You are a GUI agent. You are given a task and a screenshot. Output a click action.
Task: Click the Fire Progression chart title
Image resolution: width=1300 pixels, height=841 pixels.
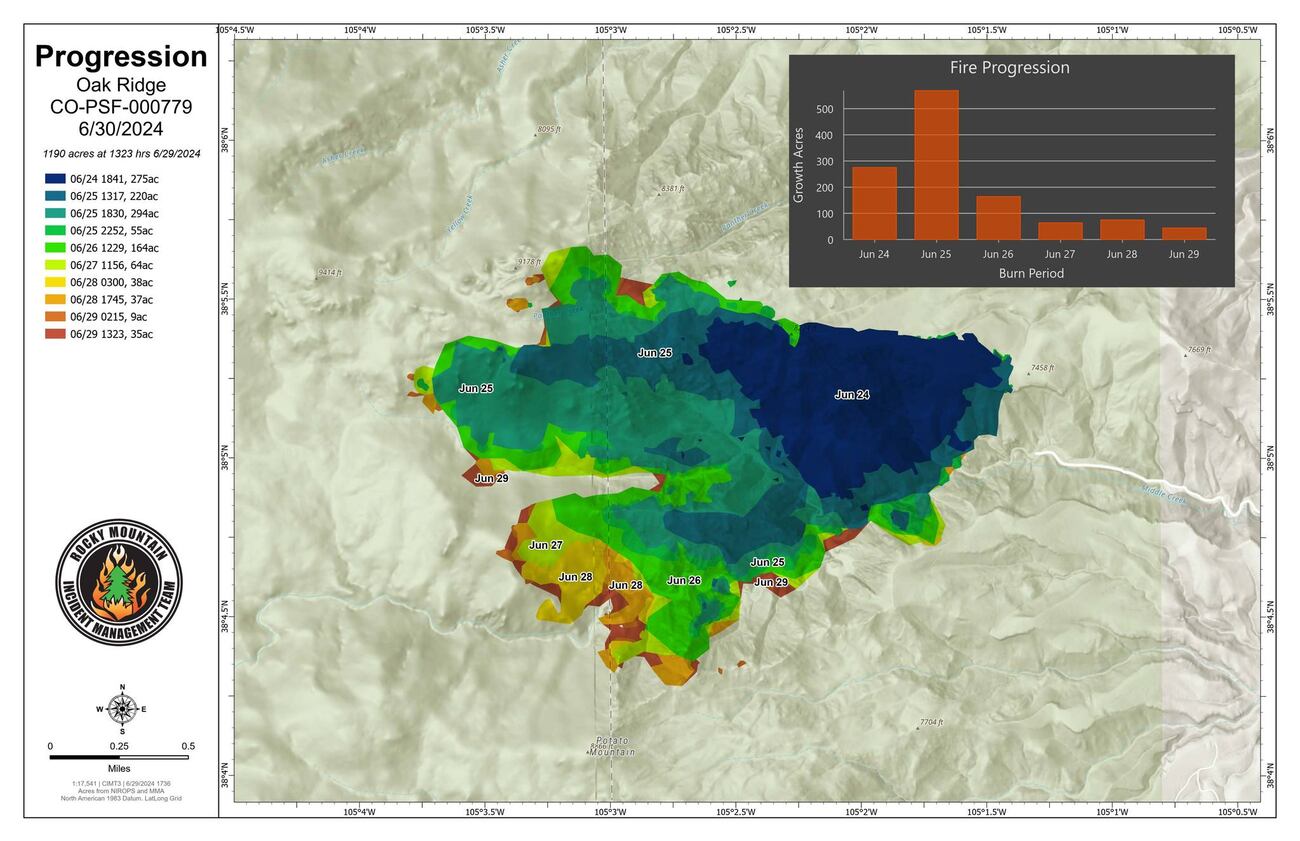1010,67
